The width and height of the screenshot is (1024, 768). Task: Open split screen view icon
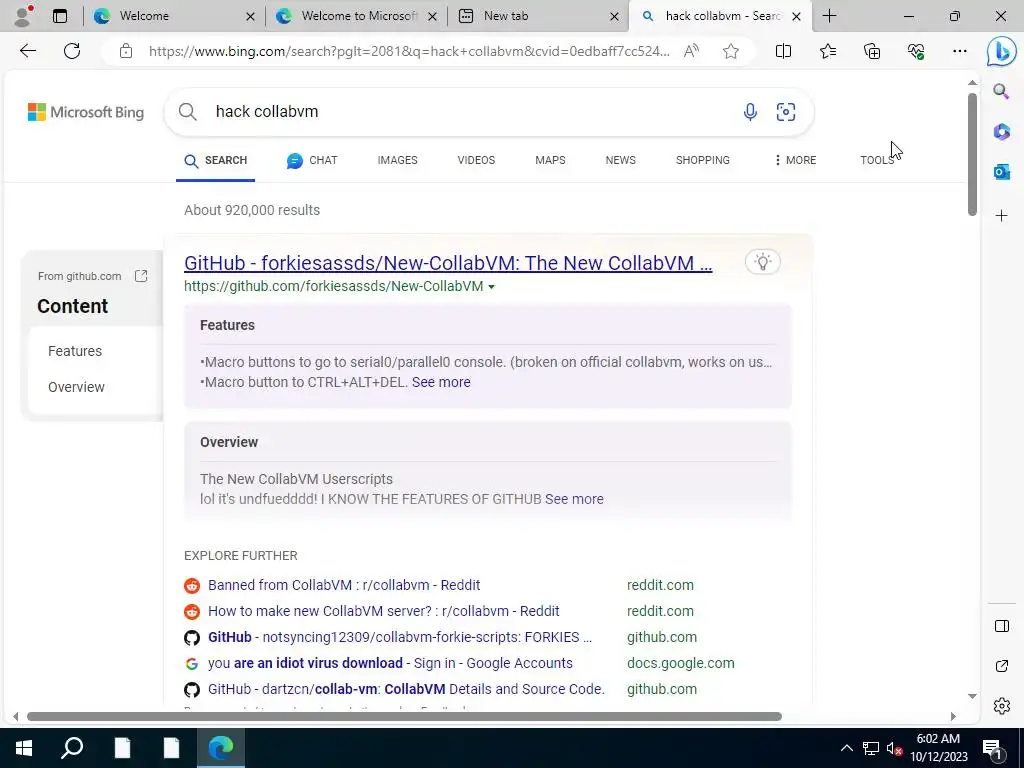click(783, 51)
